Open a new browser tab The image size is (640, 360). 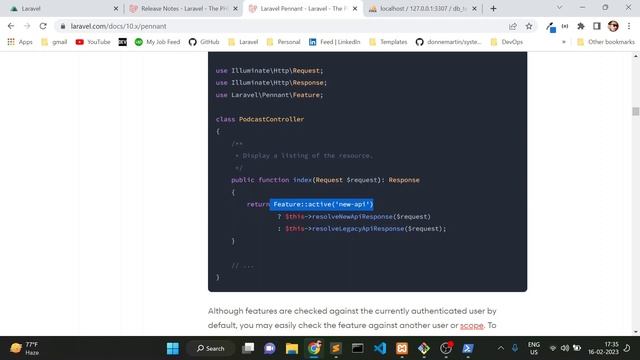pyautogui.click(x=493, y=8)
